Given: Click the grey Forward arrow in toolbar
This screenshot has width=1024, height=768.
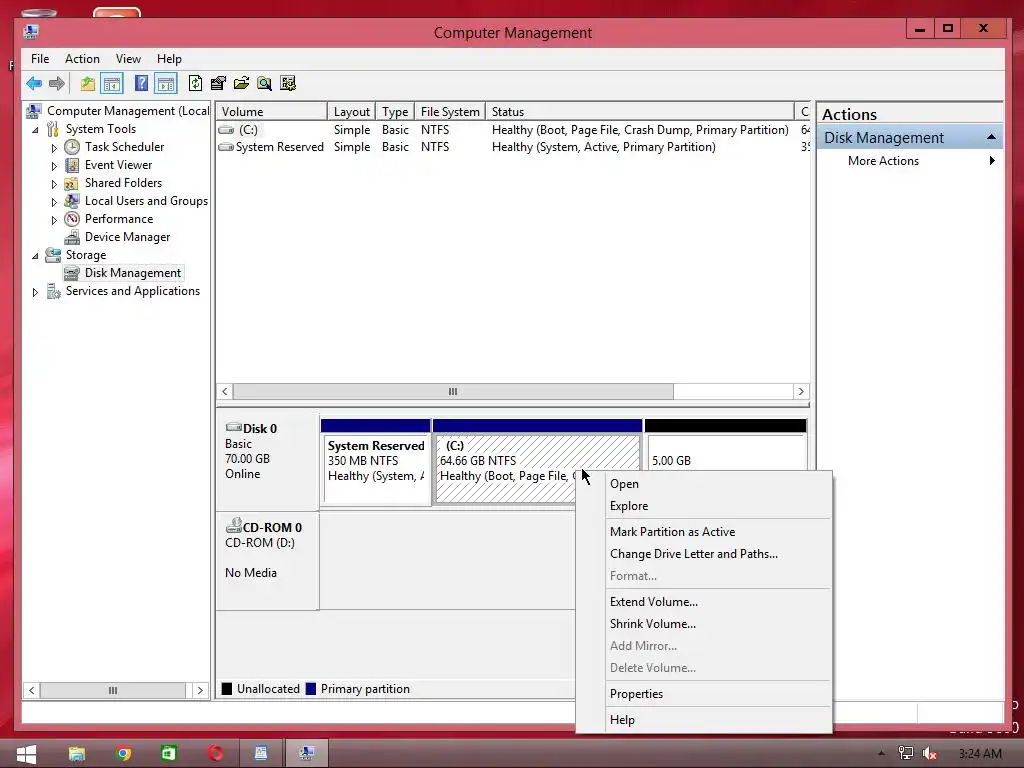Looking at the screenshot, I should [x=57, y=83].
